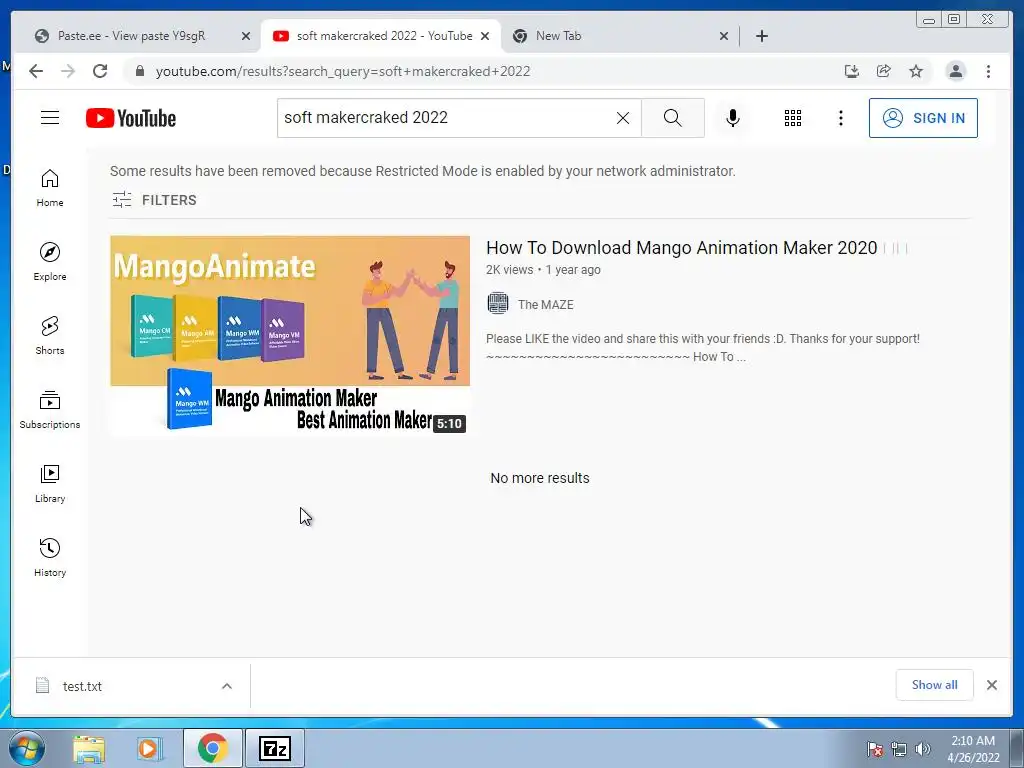The height and width of the screenshot is (768, 1024).
Task: Open the Chrome three-dot menu
Action: tap(988, 71)
